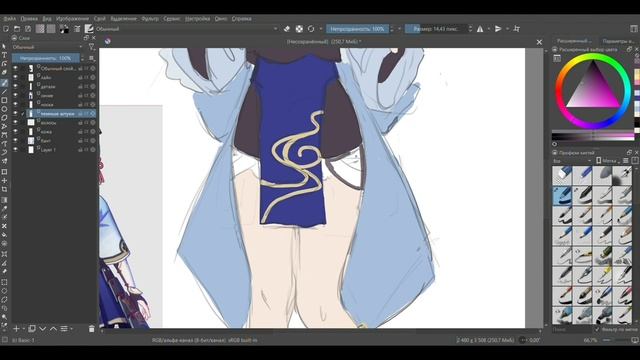
Task: Select the Ellipse tool in toolbox
Action: [x=4, y=109]
